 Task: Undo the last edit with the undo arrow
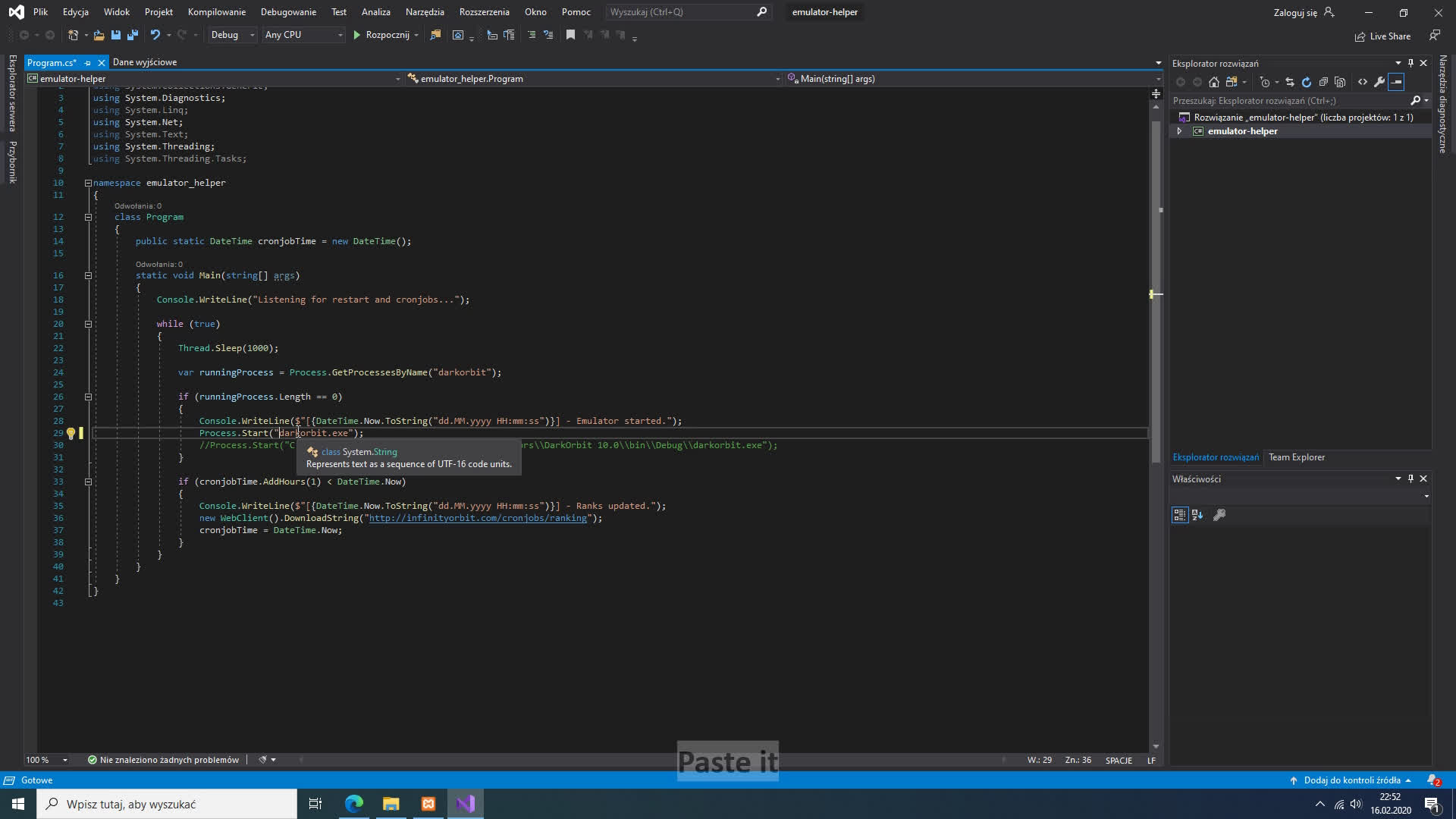click(x=155, y=35)
